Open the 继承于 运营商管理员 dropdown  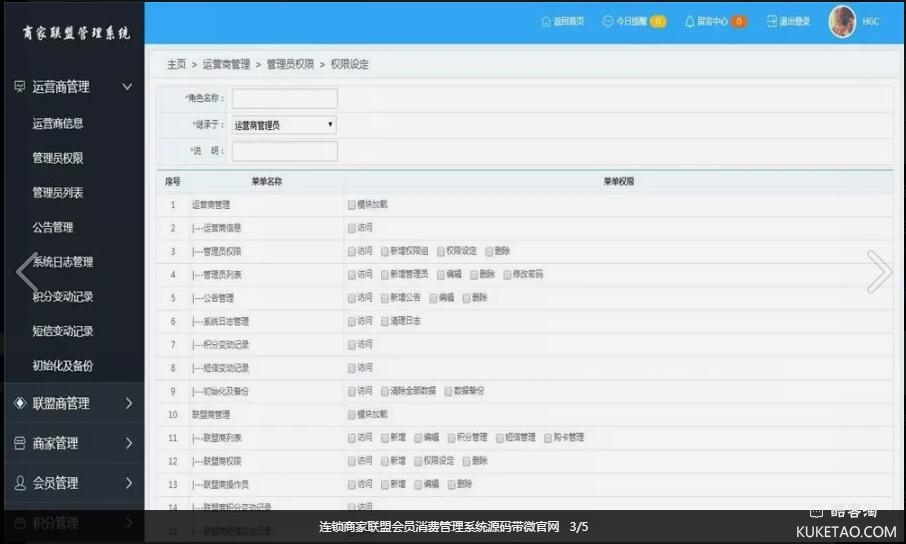tap(284, 125)
